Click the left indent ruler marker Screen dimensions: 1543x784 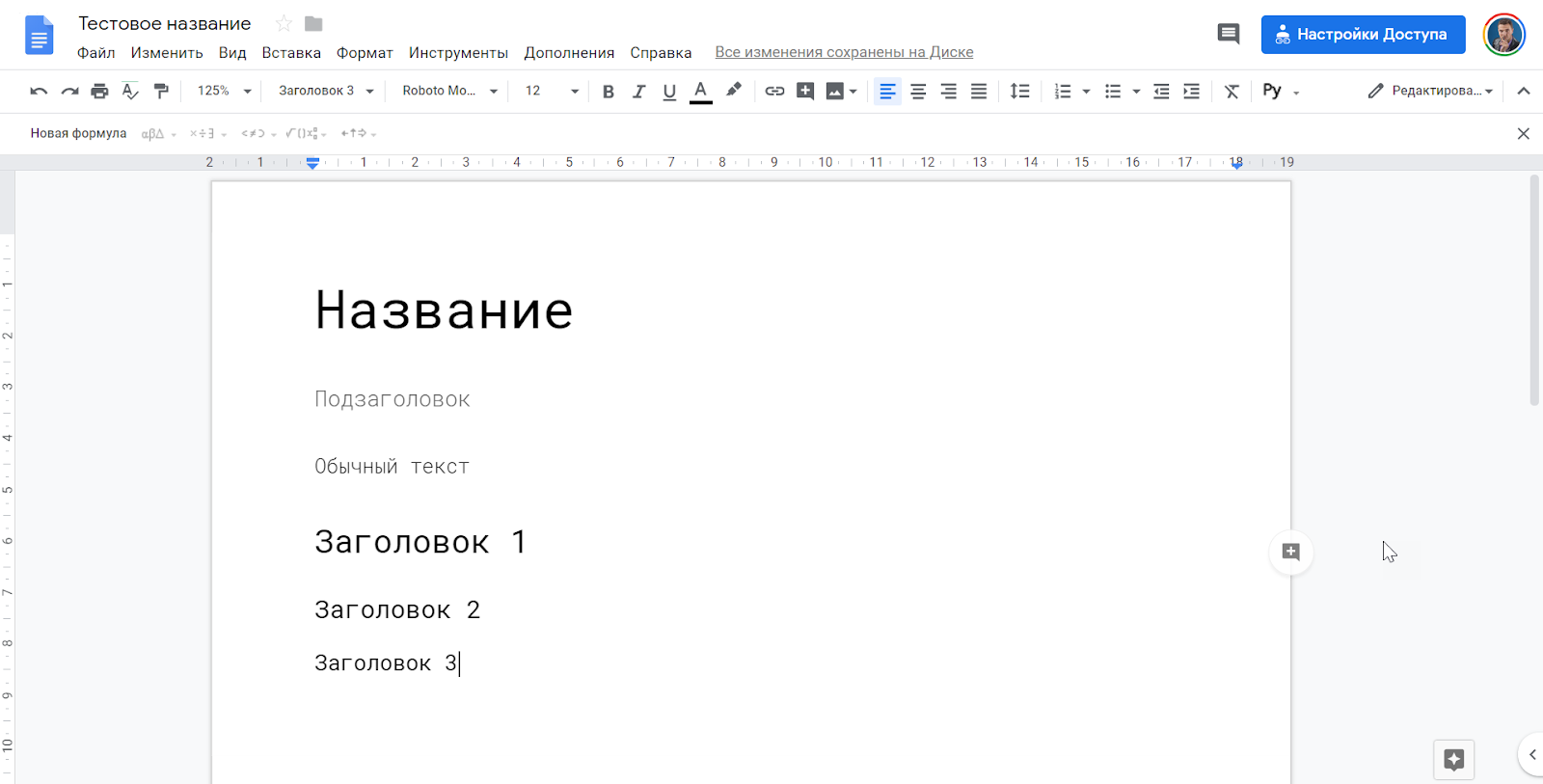pyautogui.click(x=312, y=163)
